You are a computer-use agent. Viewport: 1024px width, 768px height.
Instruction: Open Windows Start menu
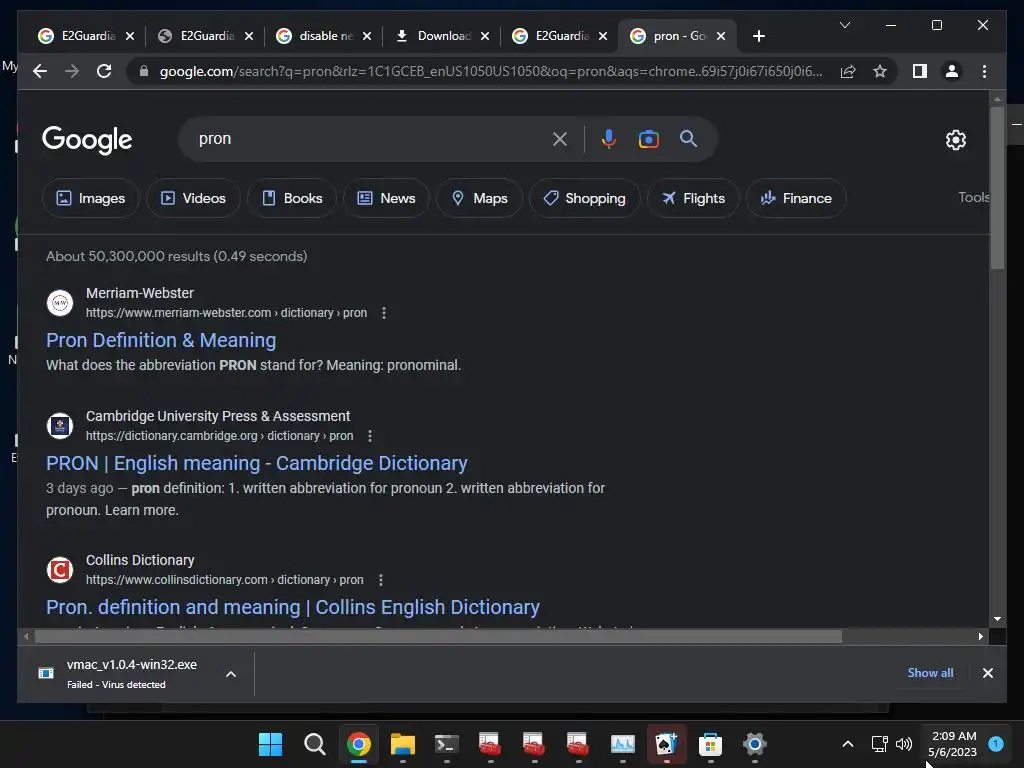[x=270, y=744]
